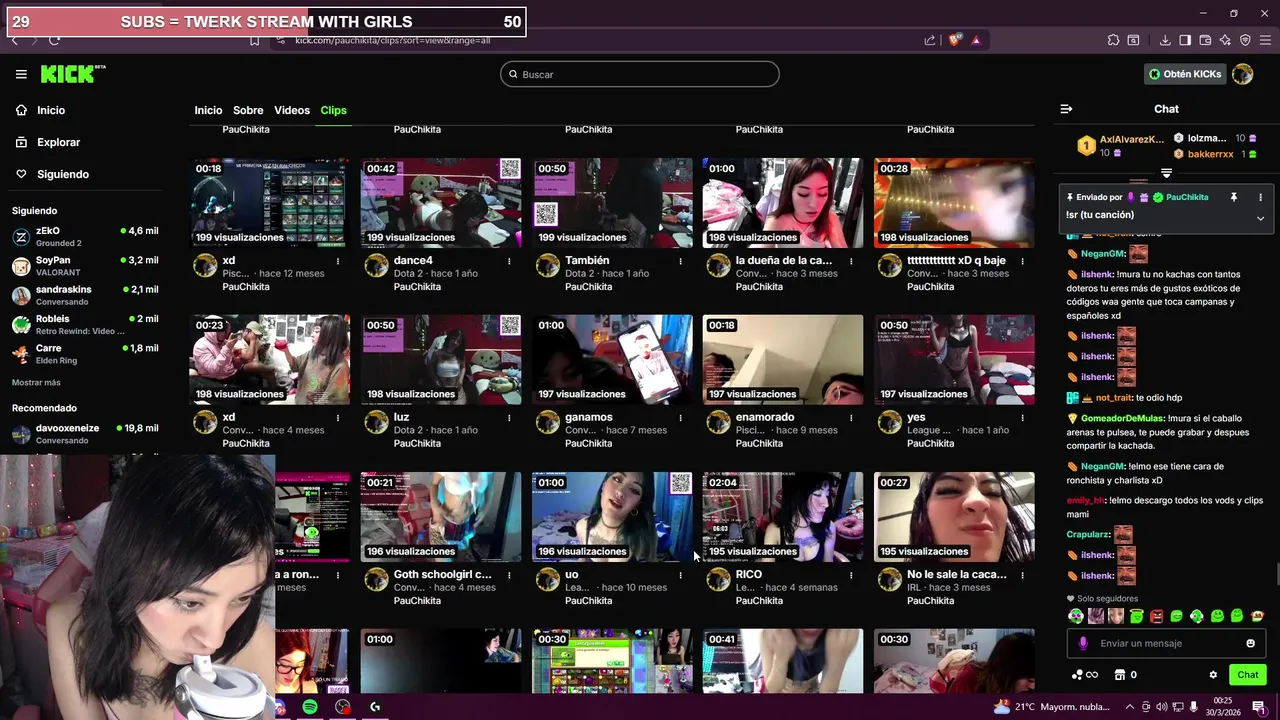Open OBS Studio from taskbar

click(x=343, y=707)
